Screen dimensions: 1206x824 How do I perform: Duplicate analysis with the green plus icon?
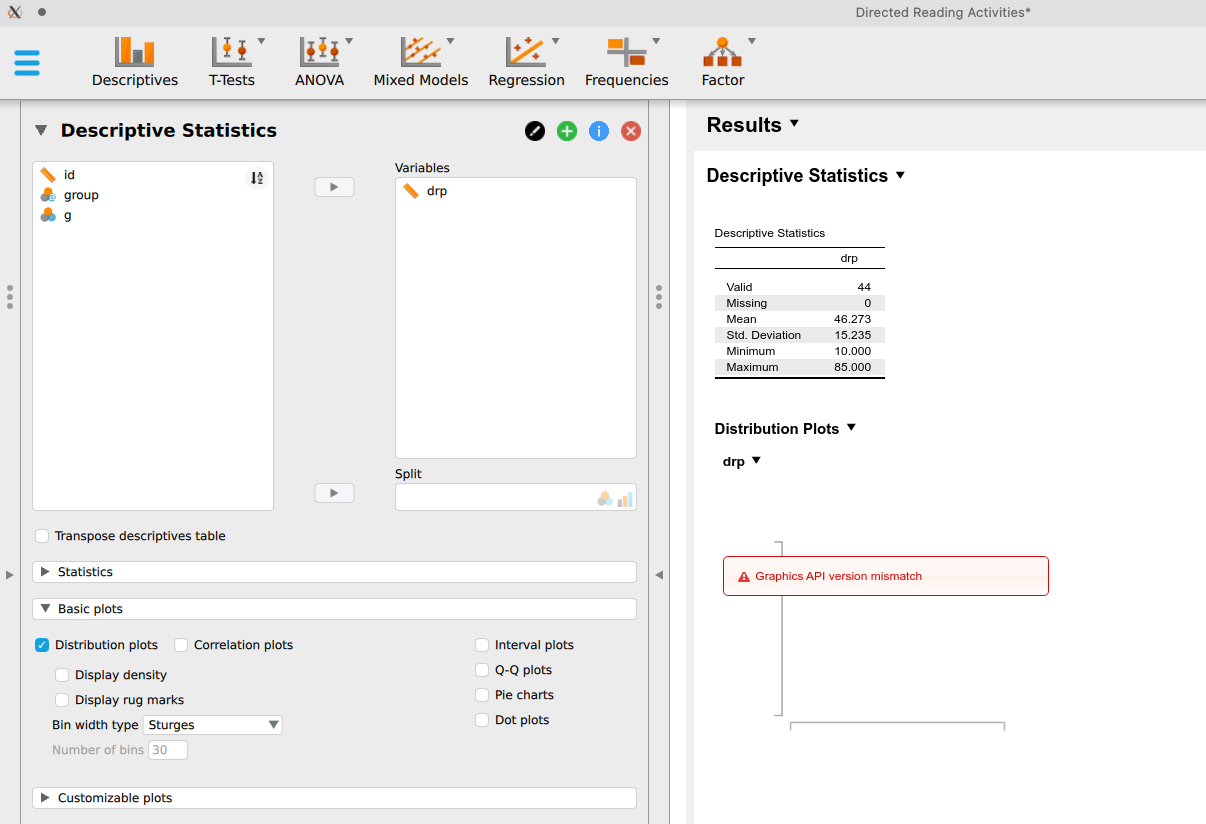coord(566,130)
